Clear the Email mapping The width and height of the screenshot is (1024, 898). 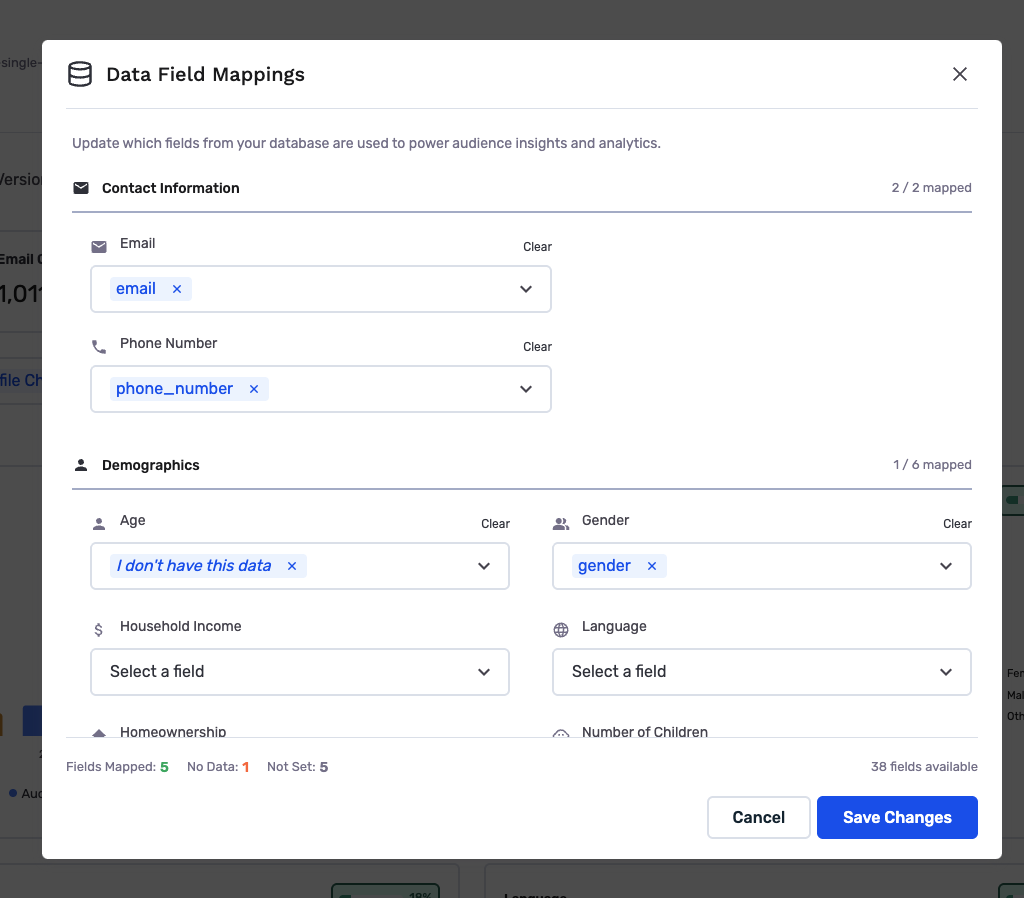pos(537,247)
